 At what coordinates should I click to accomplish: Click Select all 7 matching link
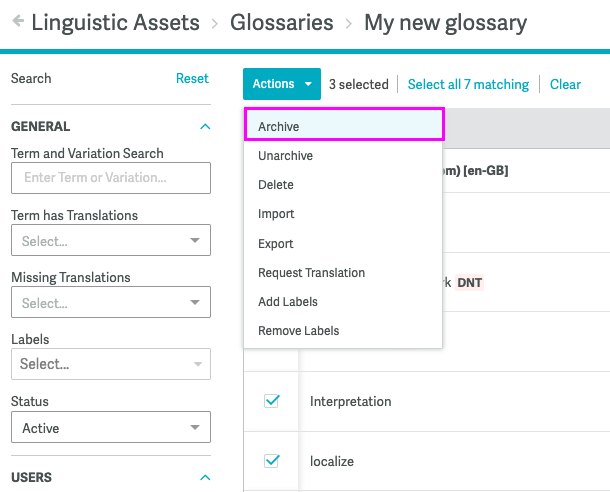point(468,84)
